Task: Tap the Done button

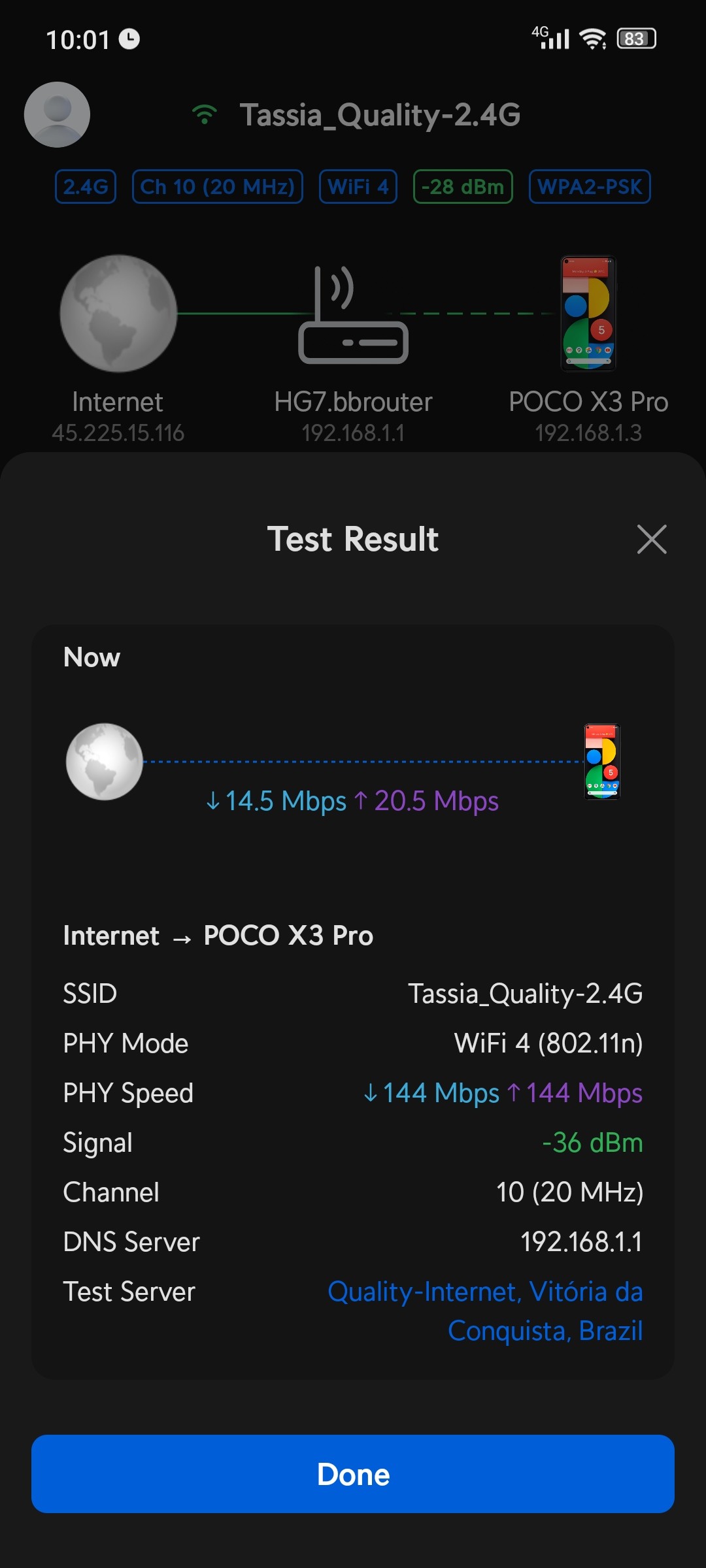Action: coord(353,1474)
